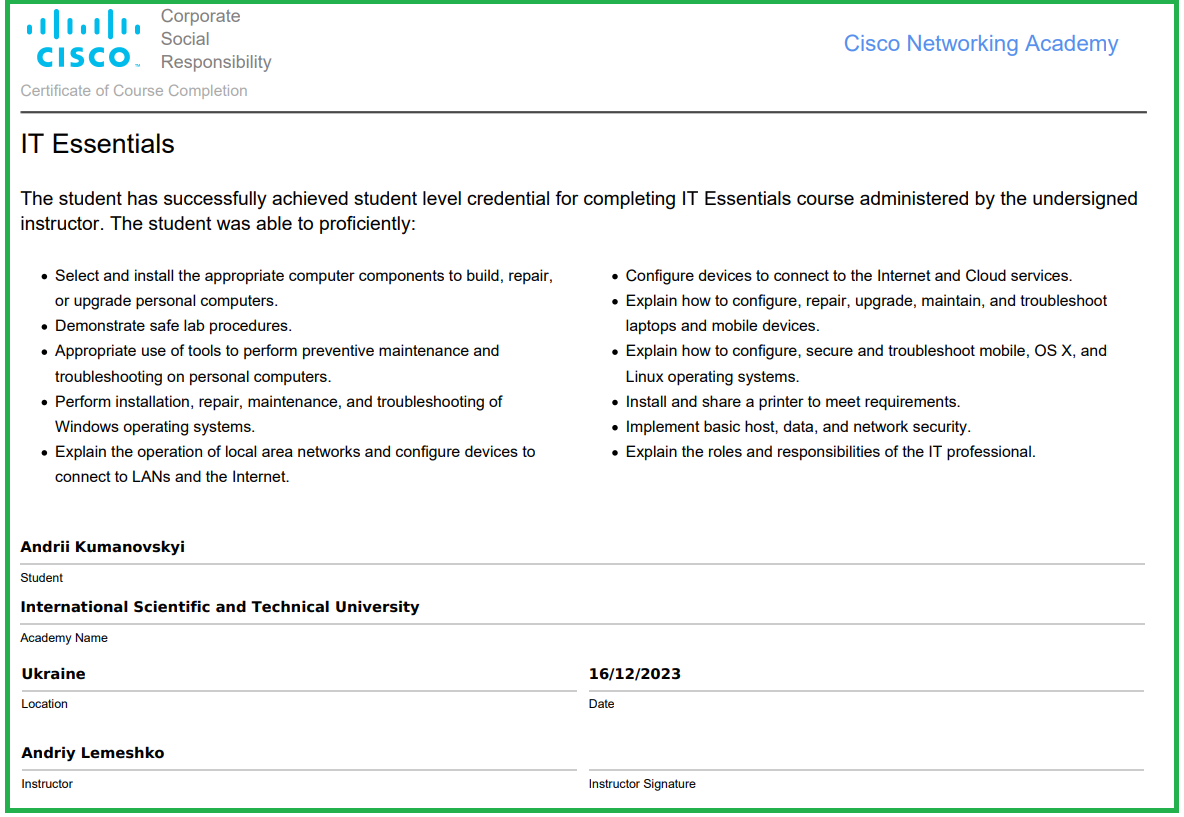The image size is (1184, 817).
Task: Click the bullet about local area networks
Action: pos(295,464)
